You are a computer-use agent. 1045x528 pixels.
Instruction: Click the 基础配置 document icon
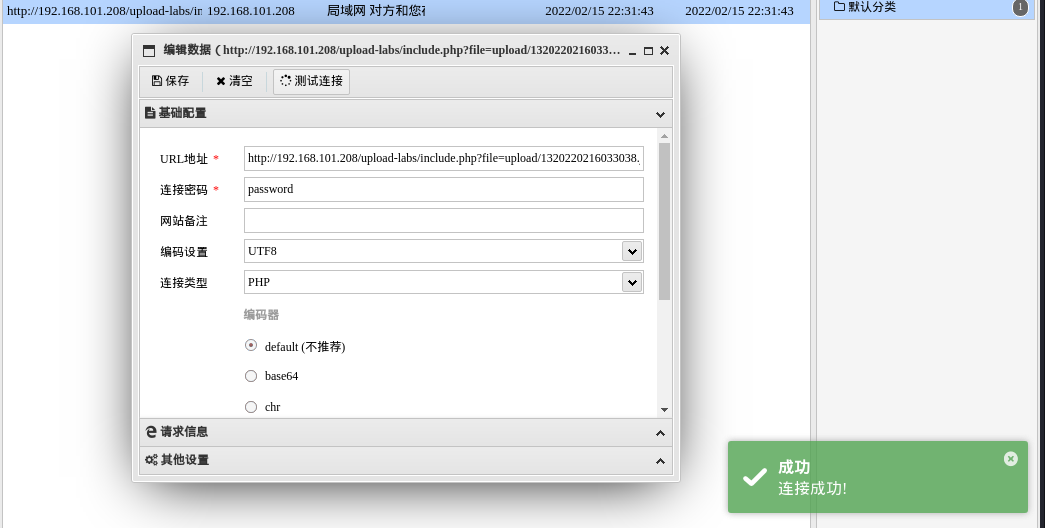click(150, 113)
